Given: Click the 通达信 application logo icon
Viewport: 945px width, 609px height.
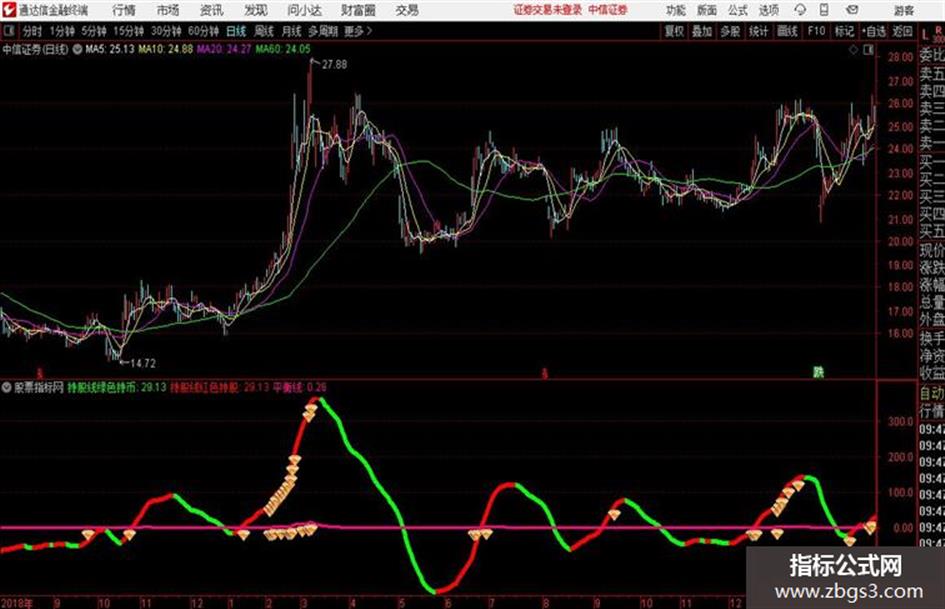Looking at the screenshot, I should point(8,10).
